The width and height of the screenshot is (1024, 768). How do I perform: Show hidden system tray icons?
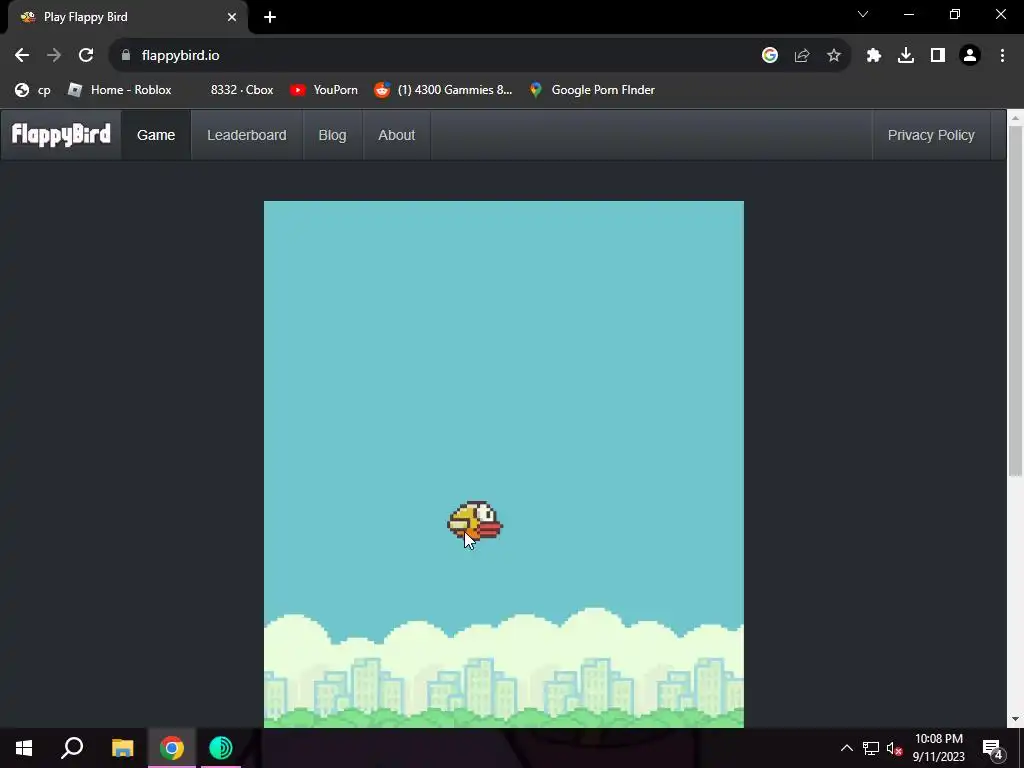846,748
